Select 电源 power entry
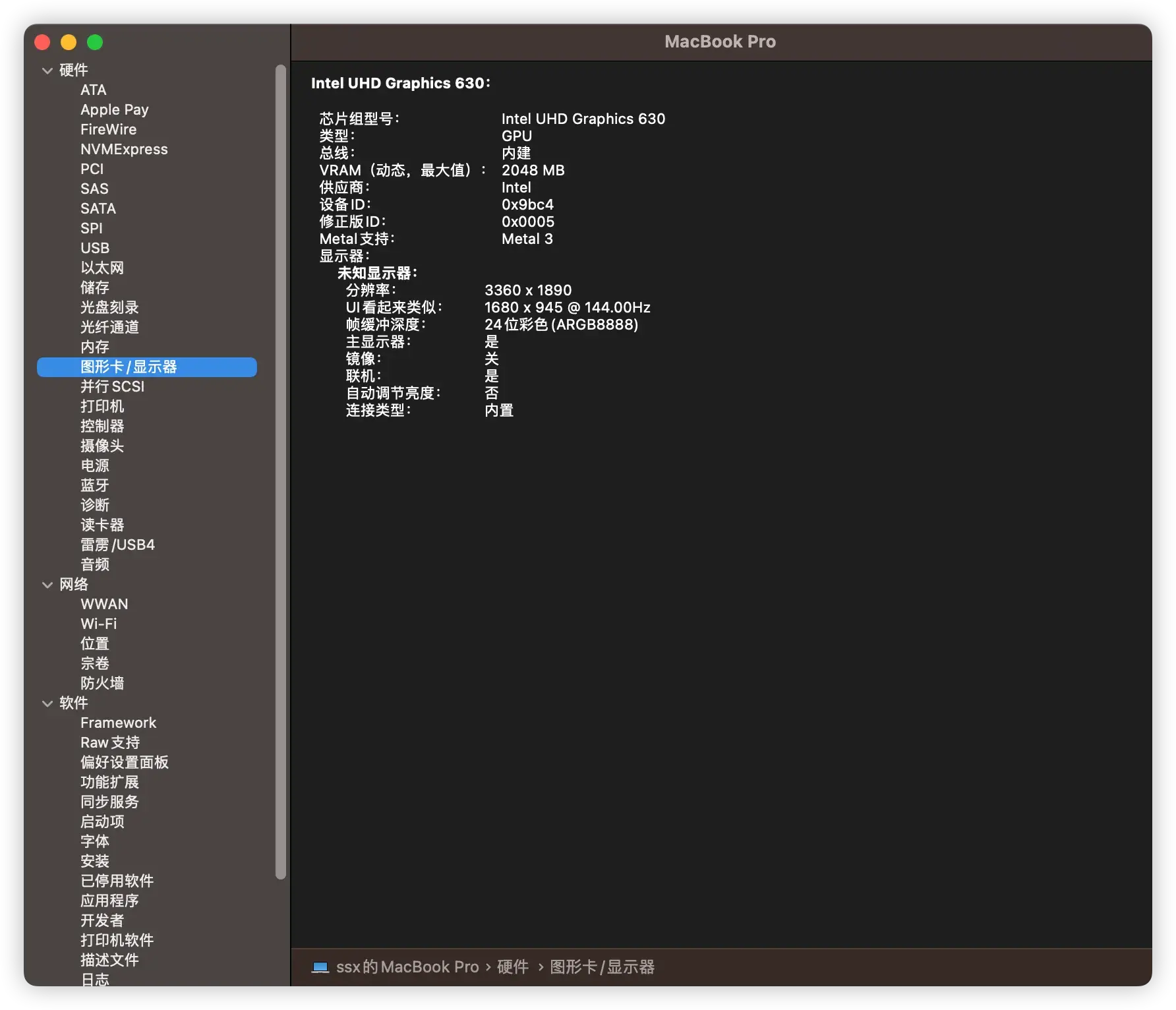 coord(95,465)
